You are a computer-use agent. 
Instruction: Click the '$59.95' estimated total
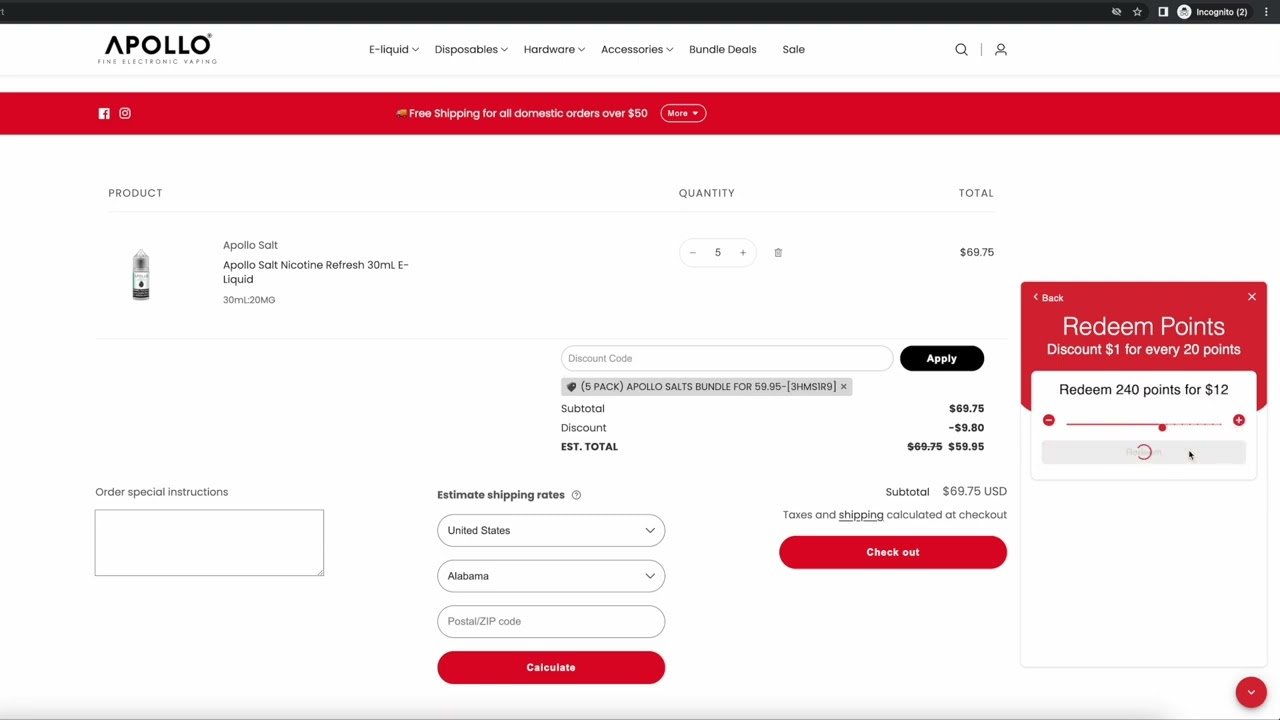coord(965,447)
